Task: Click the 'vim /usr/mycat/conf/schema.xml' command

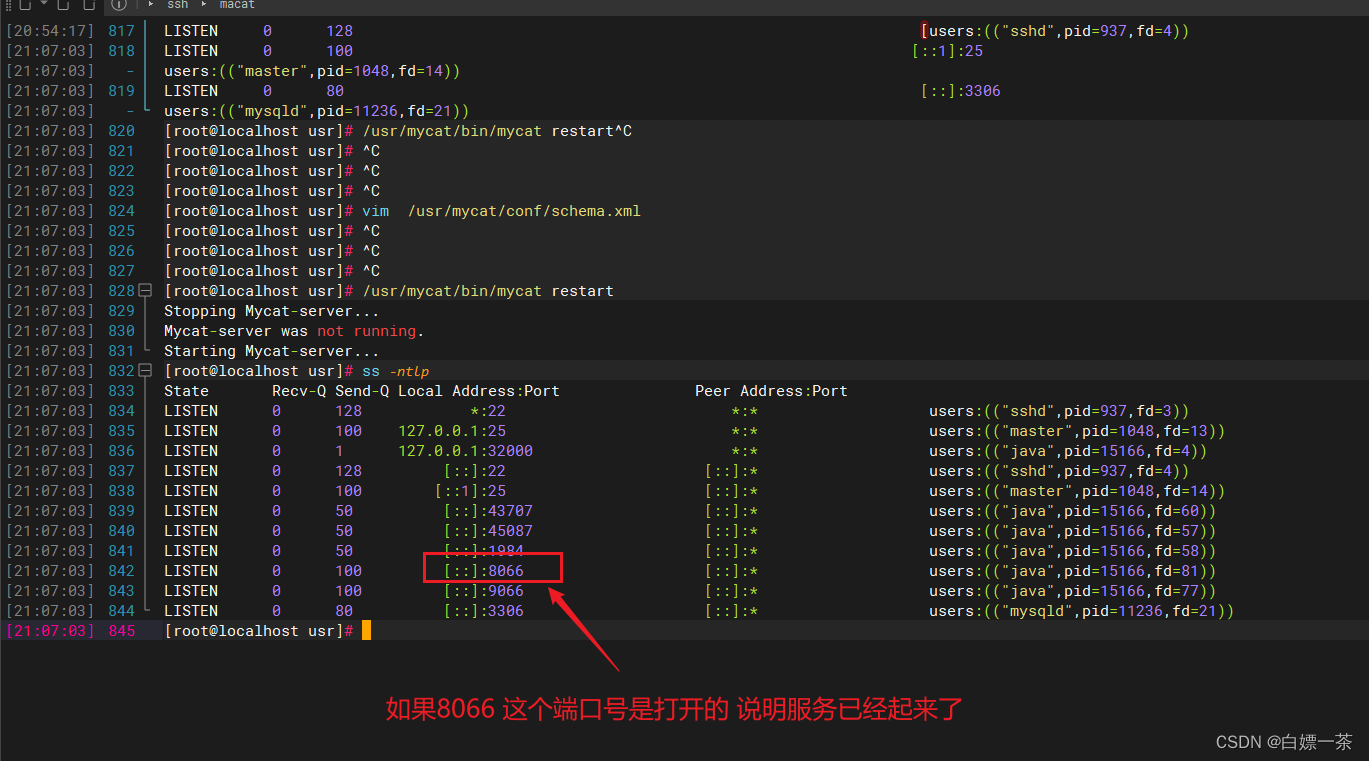Action: tap(501, 211)
